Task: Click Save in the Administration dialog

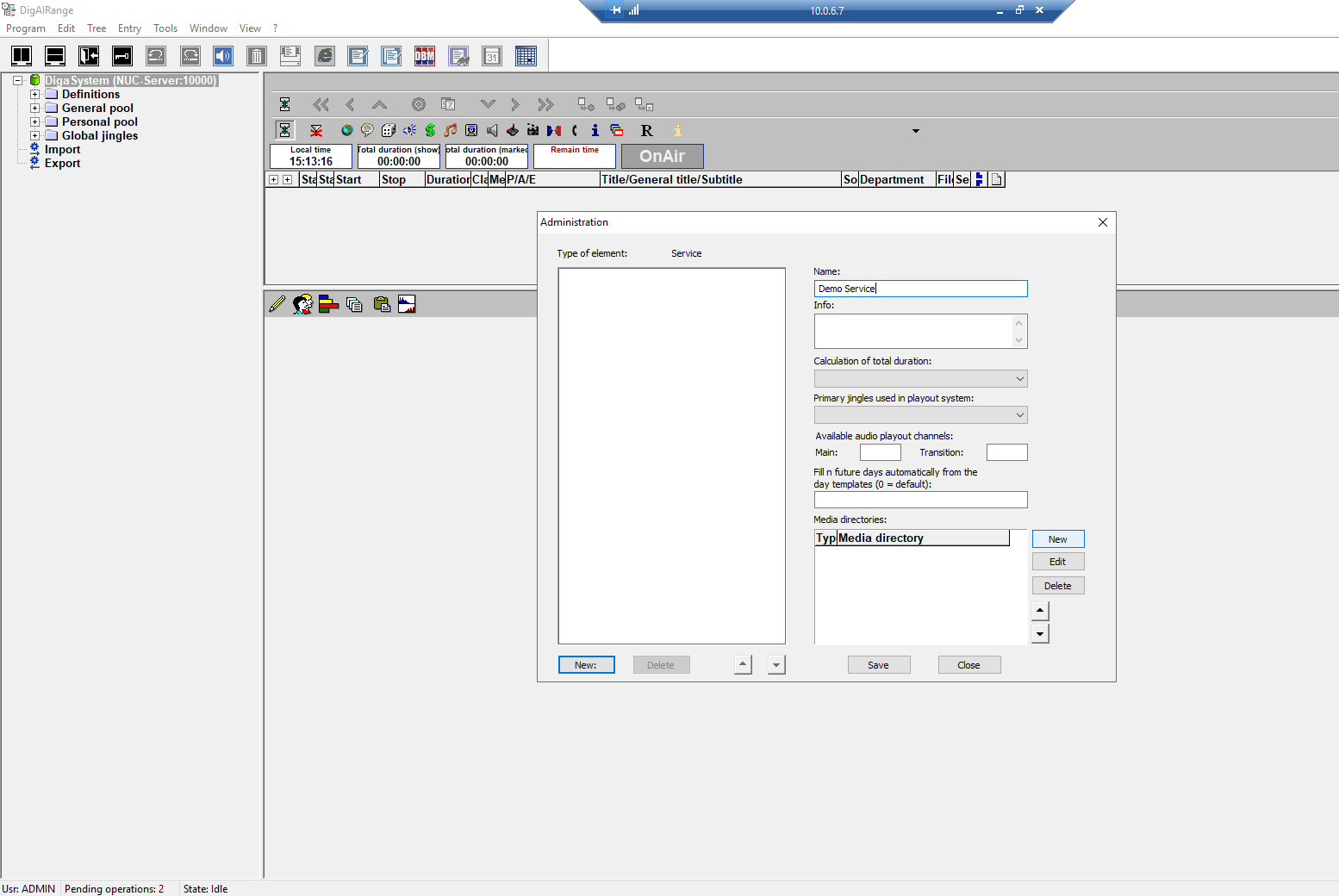Action: pos(878,665)
